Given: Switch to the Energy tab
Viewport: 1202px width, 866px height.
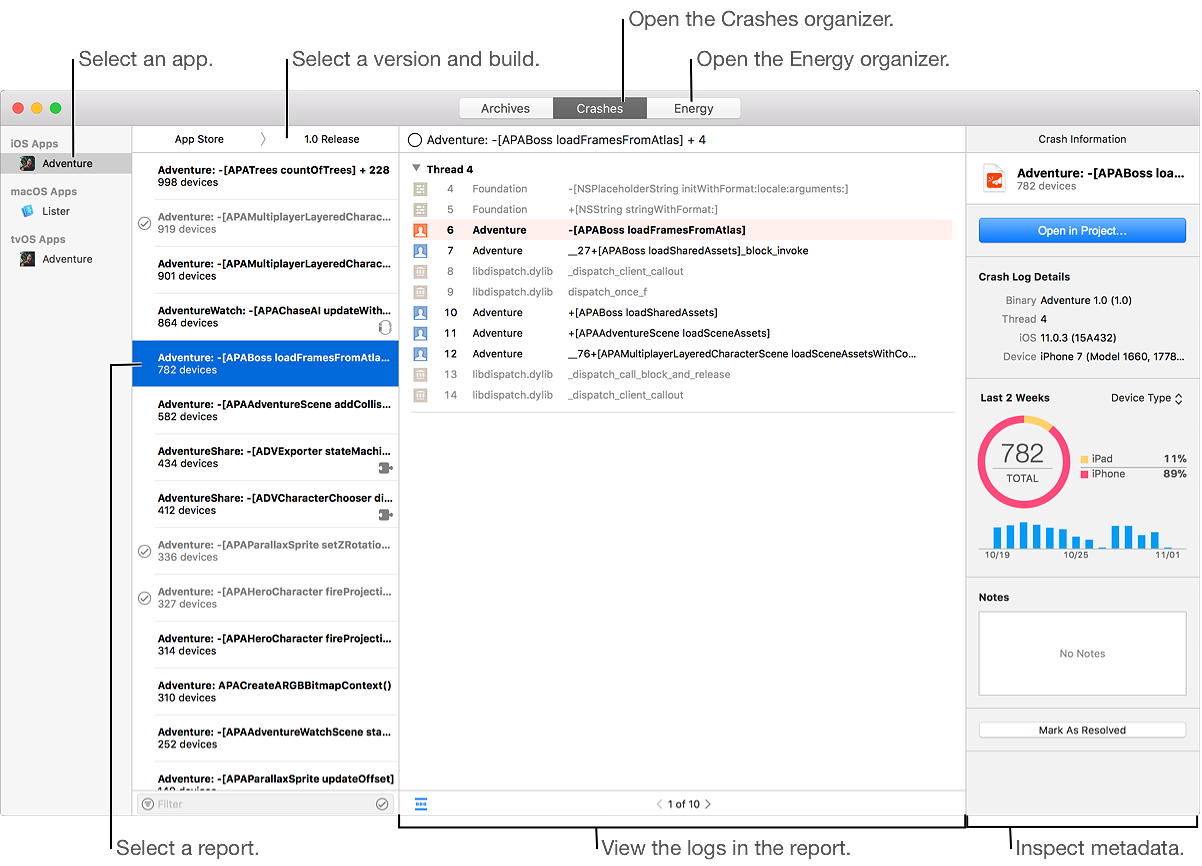Looking at the screenshot, I should pyautogui.click(x=694, y=108).
